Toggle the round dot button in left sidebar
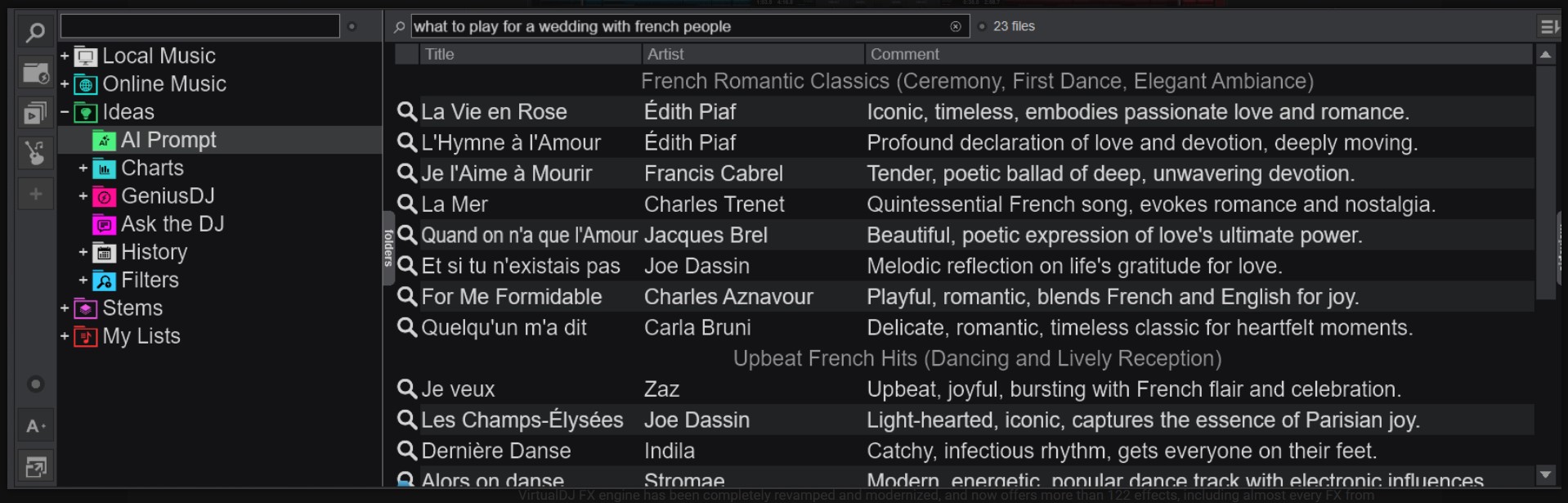 coord(35,384)
